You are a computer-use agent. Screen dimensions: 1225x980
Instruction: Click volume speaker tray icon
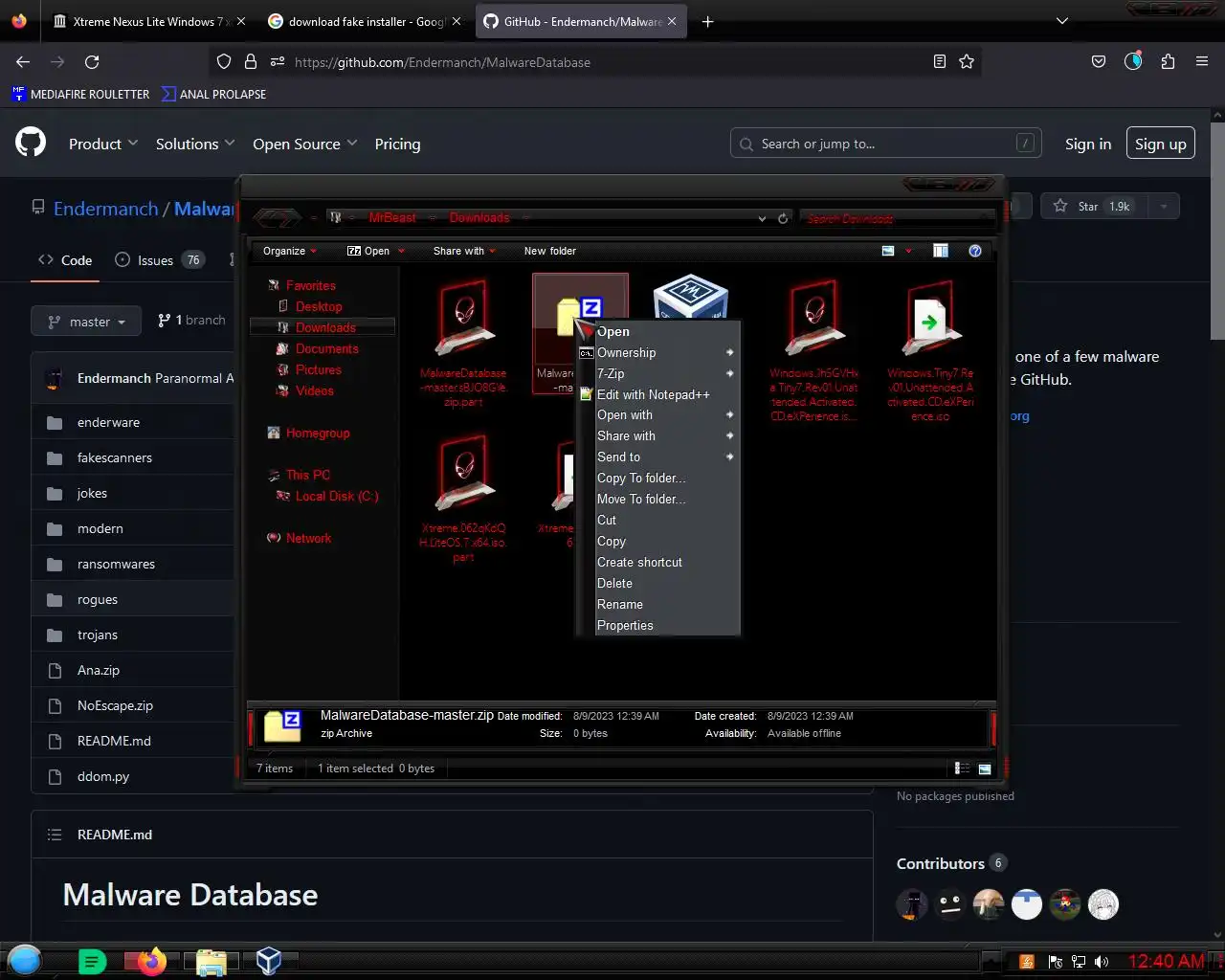tap(1102, 962)
